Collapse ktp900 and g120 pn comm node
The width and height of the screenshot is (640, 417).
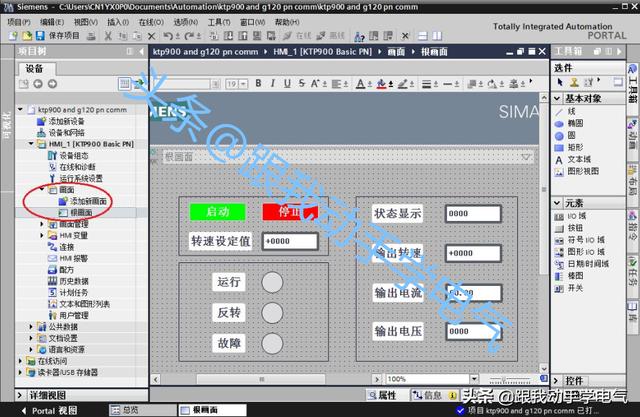(20, 109)
